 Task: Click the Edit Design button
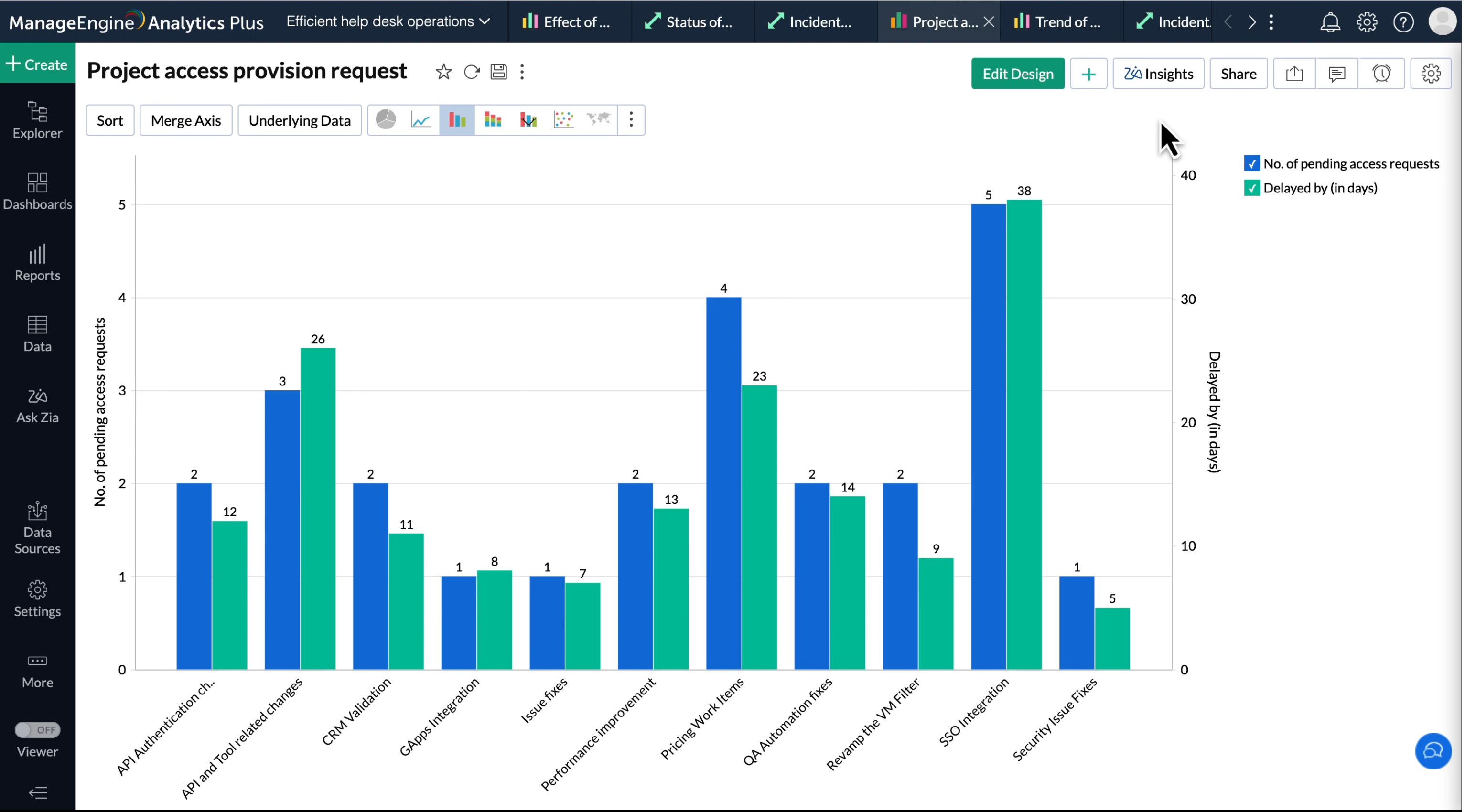point(1019,74)
